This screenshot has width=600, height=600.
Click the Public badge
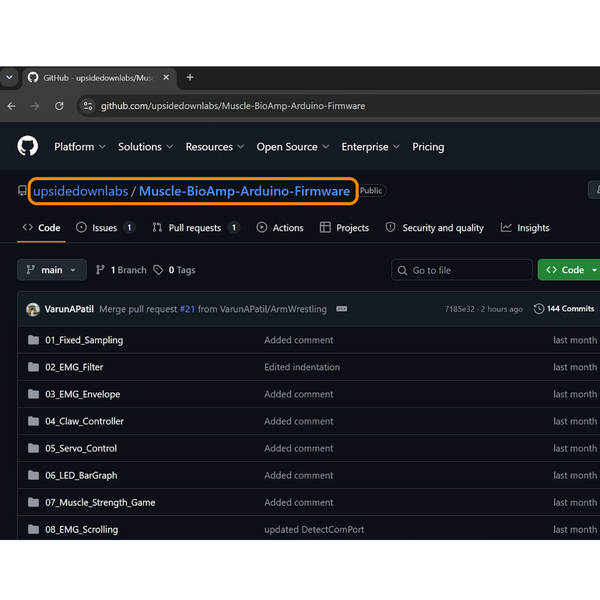coord(371,191)
